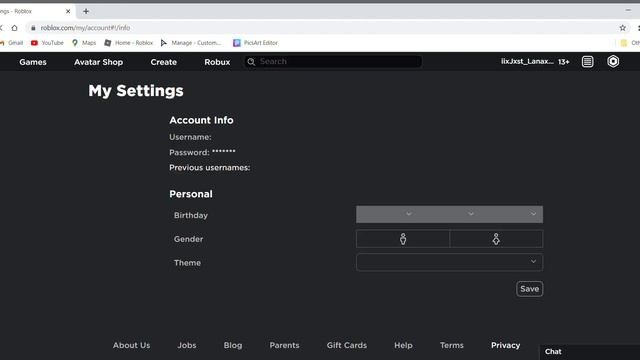Open the Maps bookmark

pyautogui.click(x=84, y=43)
